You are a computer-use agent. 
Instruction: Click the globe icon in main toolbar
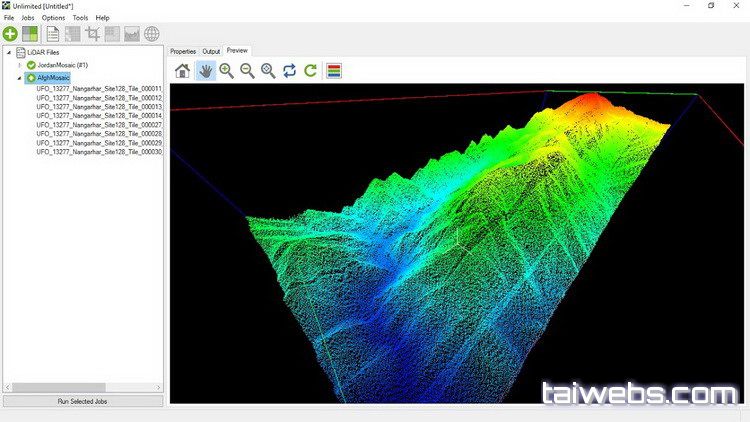point(152,34)
